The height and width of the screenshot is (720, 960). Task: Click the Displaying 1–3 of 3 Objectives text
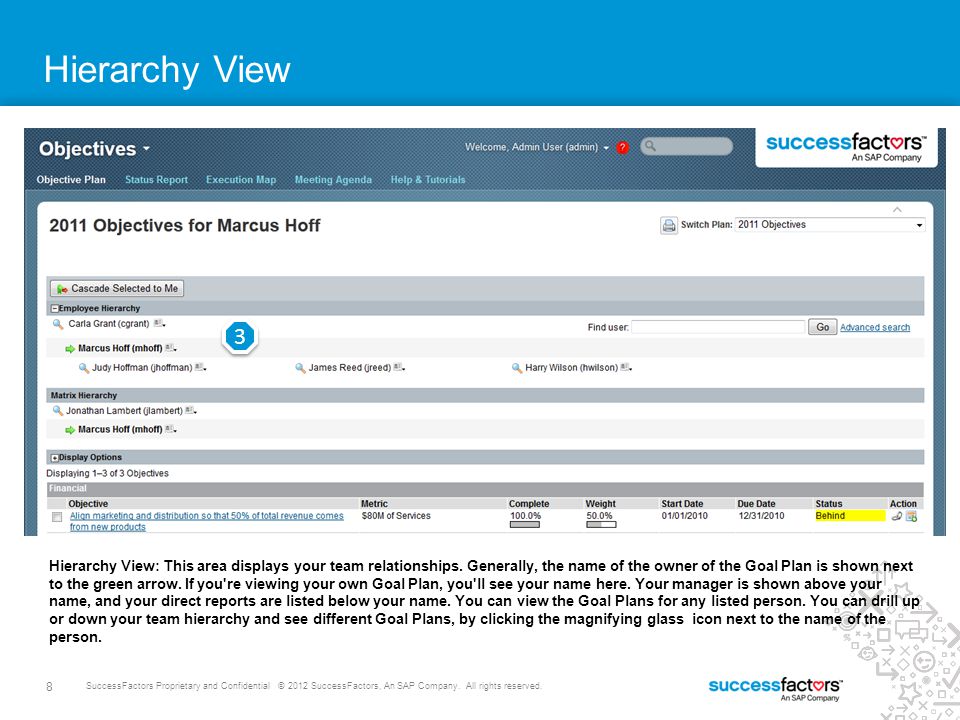pyautogui.click(x=107, y=473)
